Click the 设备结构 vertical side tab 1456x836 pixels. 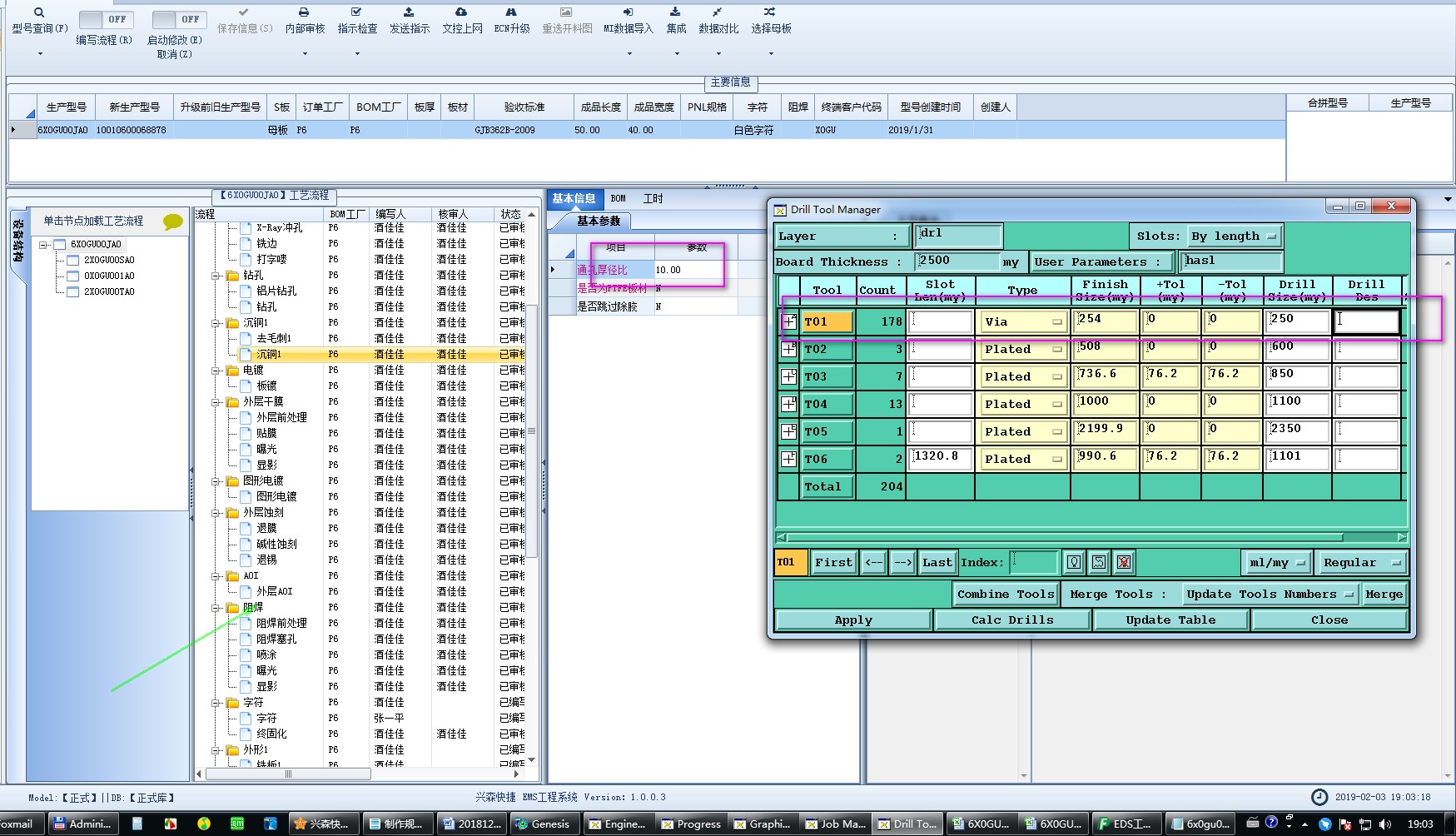[x=17, y=241]
